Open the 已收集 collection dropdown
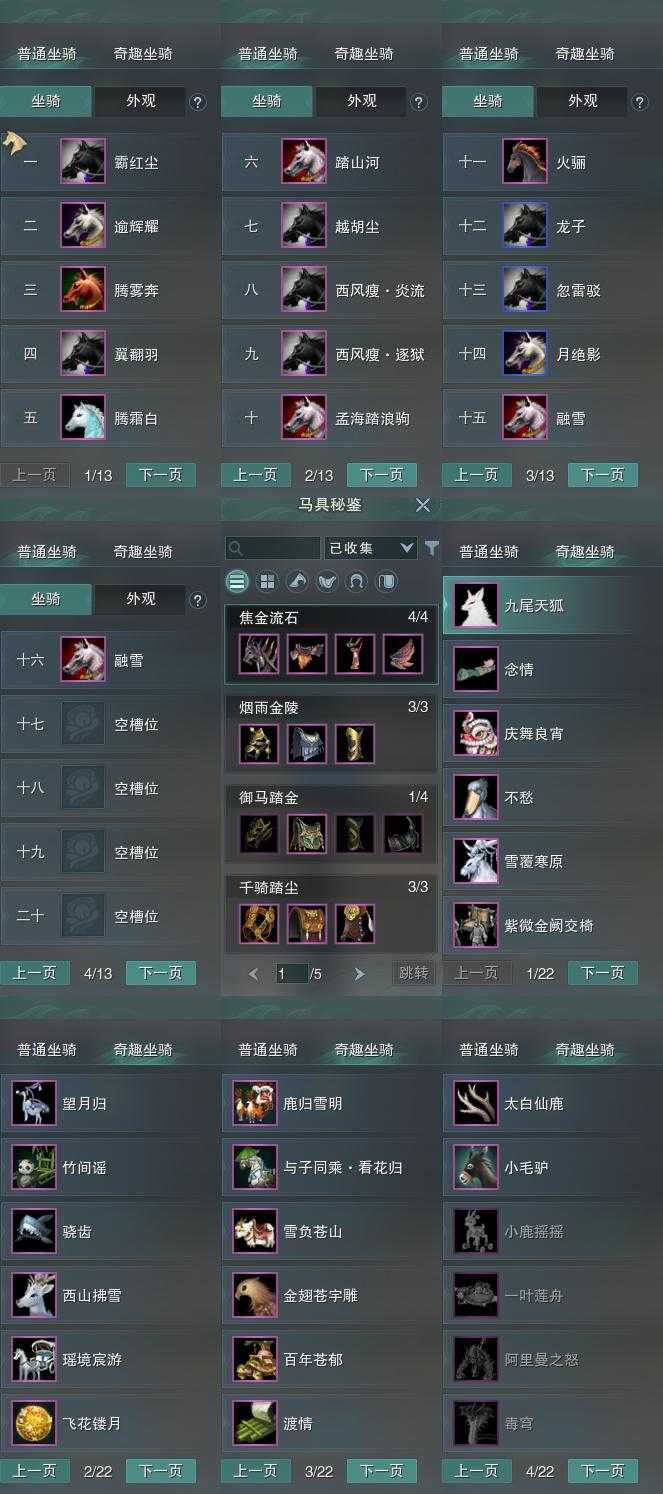Image resolution: width=663 pixels, height=1494 pixels. [x=370, y=548]
